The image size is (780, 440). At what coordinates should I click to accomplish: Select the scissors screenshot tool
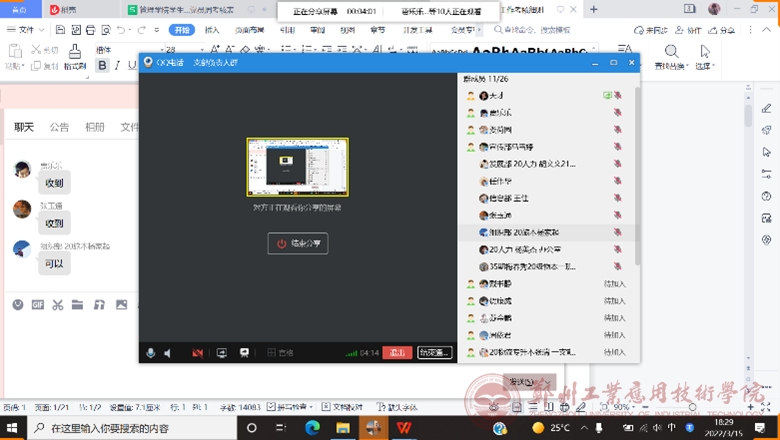[x=58, y=305]
